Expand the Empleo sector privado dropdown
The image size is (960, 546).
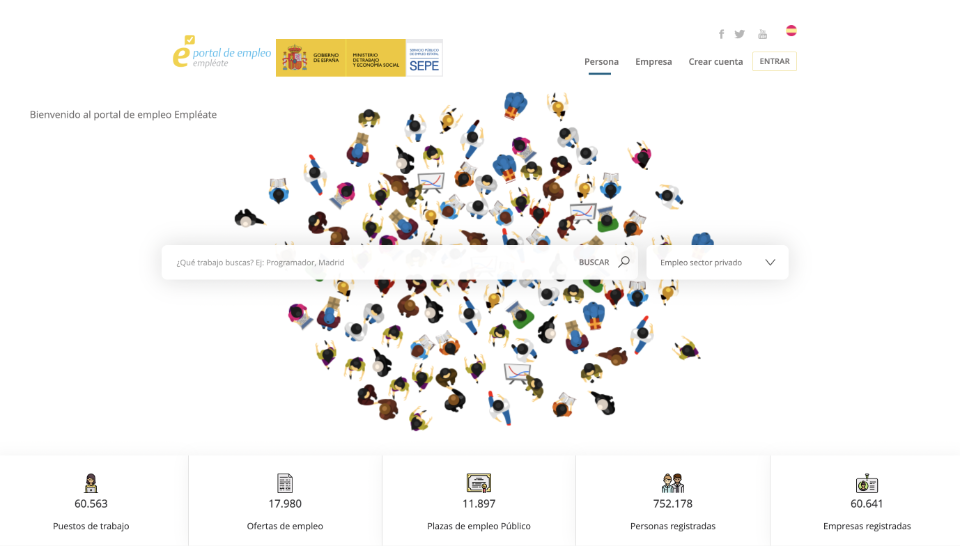coord(718,262)
